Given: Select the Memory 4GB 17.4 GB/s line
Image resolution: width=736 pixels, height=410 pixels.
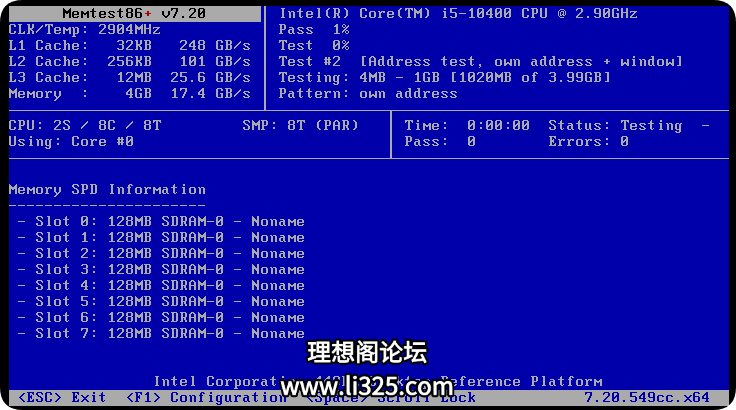Looking at the screenshot, I should tap(130, 93).
